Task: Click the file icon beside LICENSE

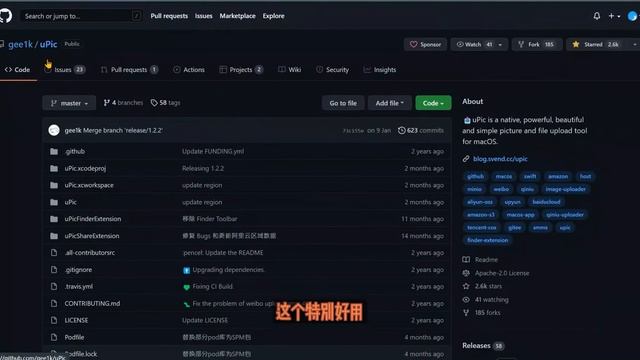Action: click(54, 320)
